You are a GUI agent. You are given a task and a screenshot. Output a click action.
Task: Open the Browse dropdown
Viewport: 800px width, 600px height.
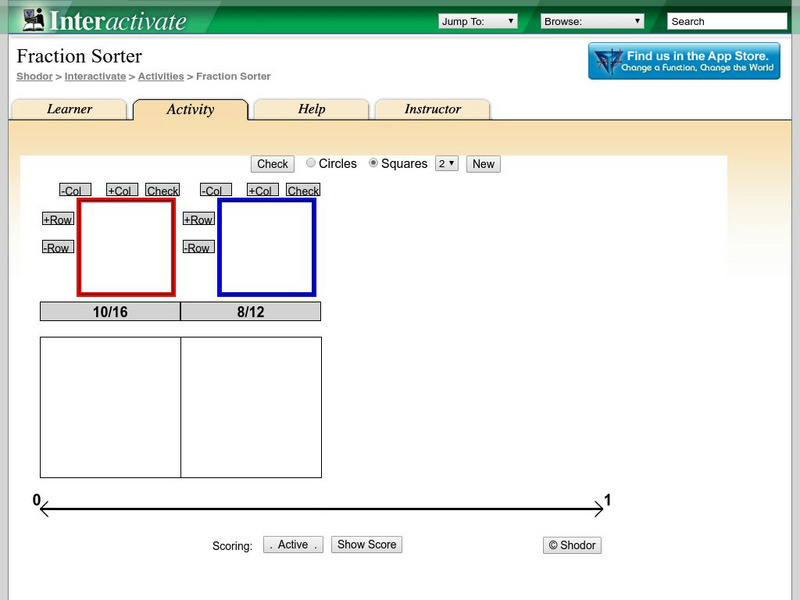592,21
